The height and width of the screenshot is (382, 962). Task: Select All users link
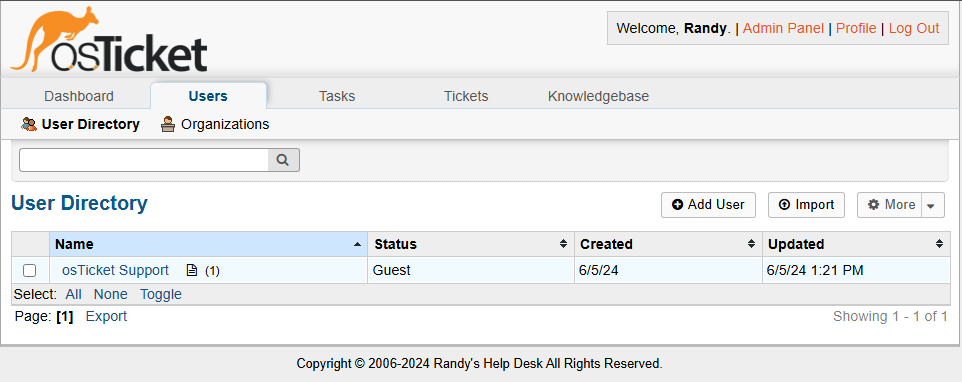click(x=74, y=294)
